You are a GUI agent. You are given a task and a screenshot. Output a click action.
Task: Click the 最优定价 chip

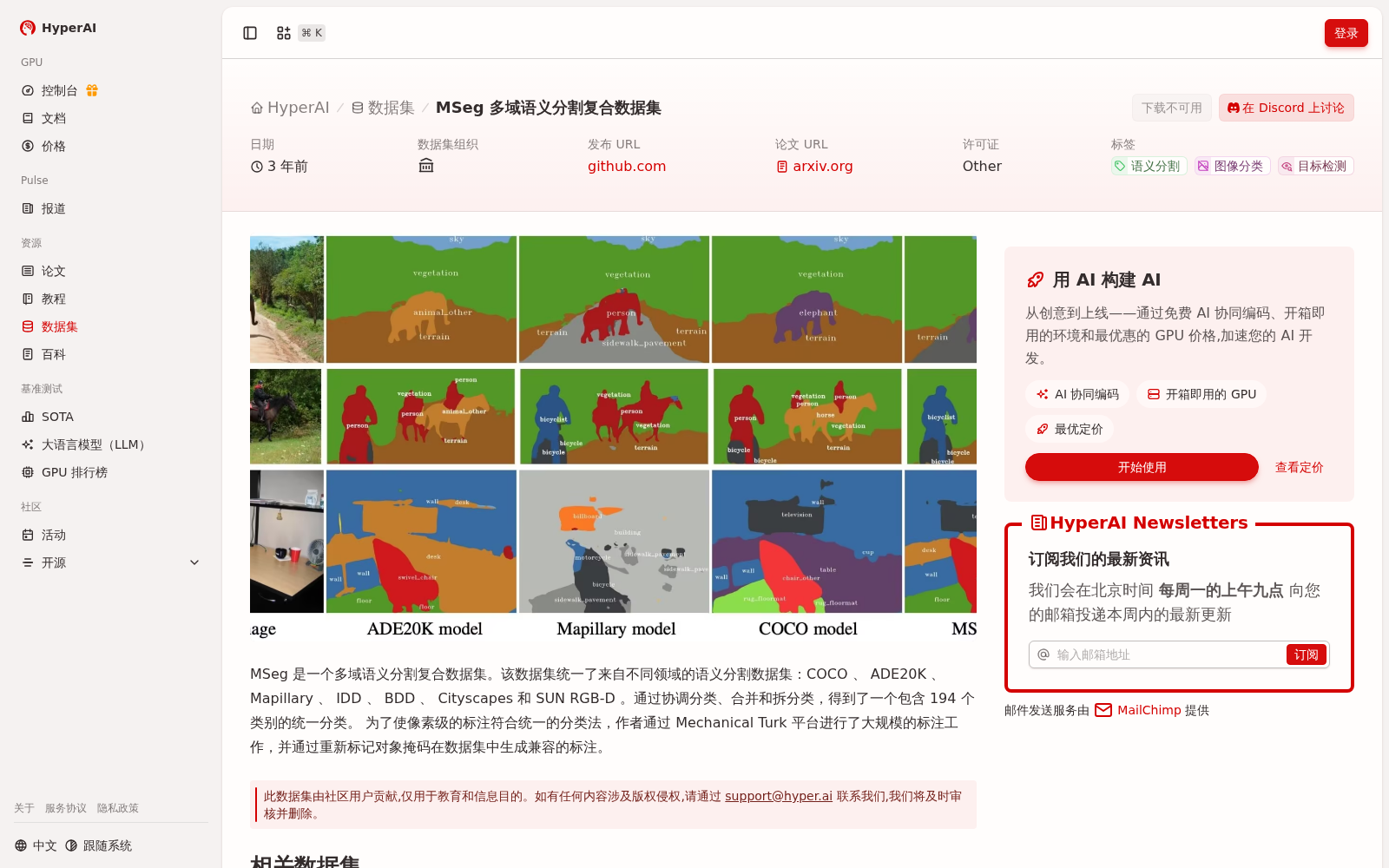click(1070, 429)
